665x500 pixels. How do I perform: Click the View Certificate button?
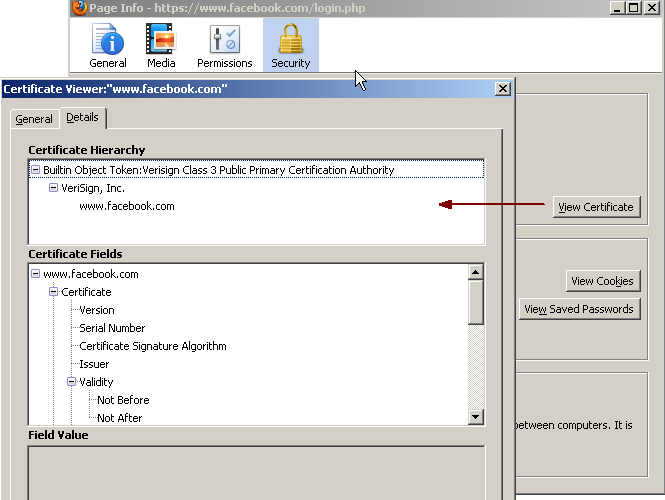[596, 207]
